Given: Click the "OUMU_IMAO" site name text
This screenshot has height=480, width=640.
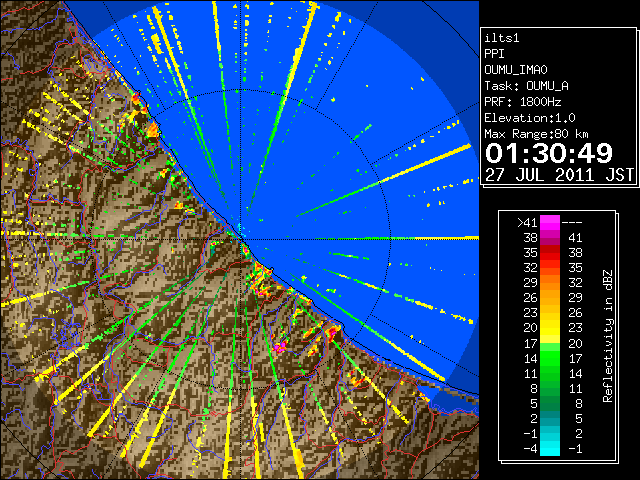Looking at the screenshot, I should point(516,70).
